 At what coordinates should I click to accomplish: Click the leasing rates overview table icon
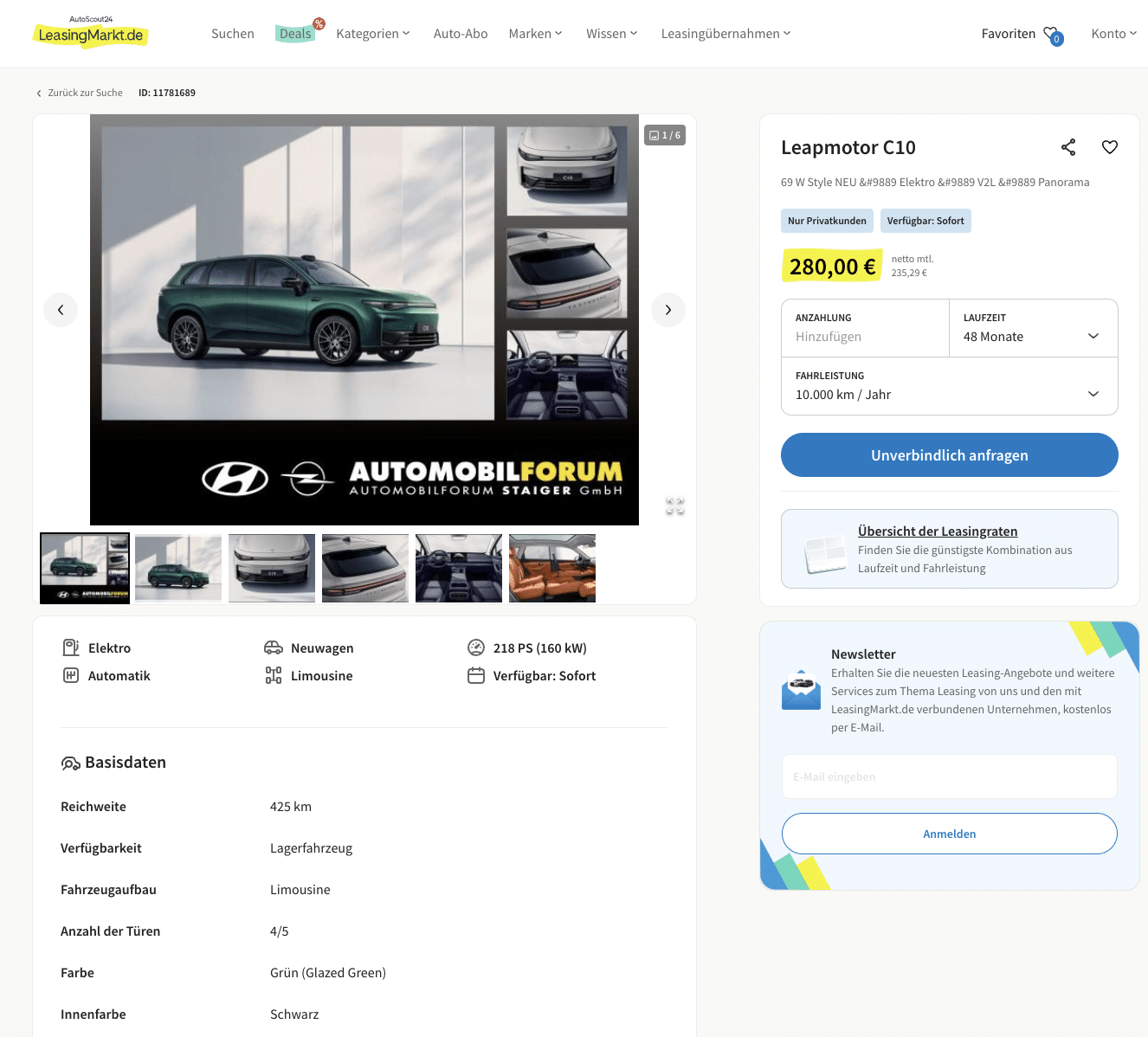(x=825, y=554)
